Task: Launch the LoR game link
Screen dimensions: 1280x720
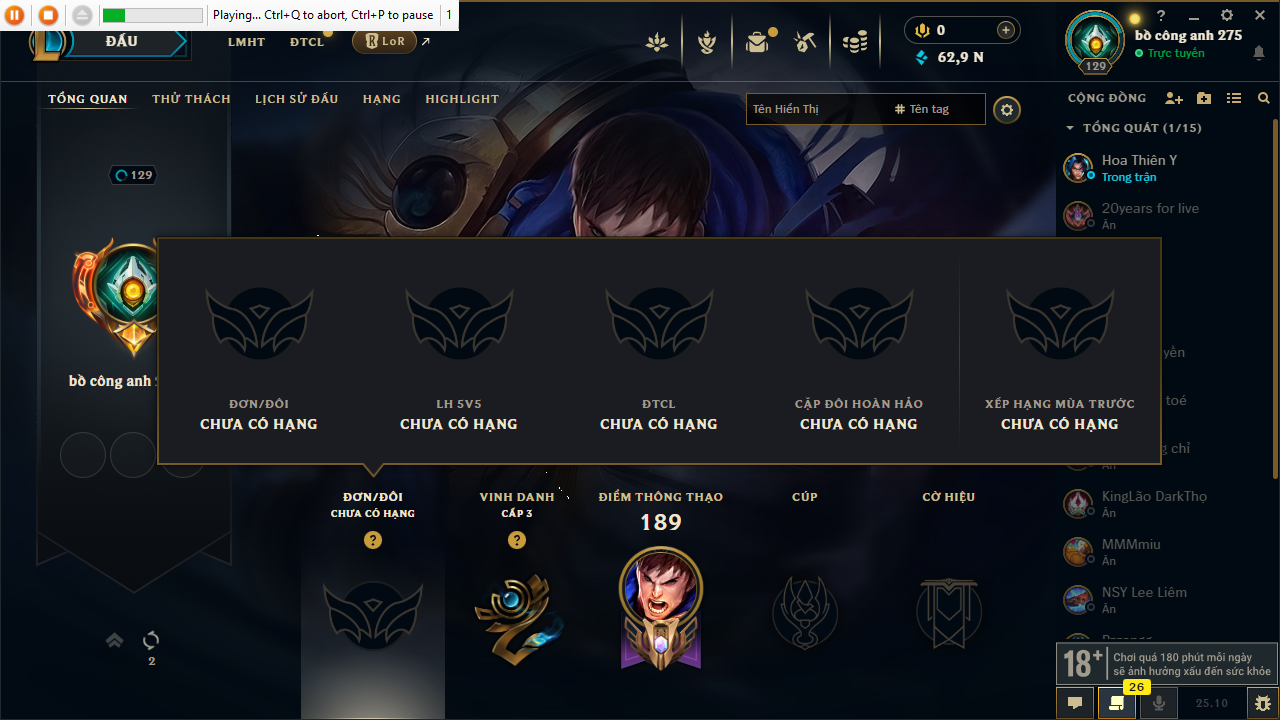Action: [384, 42]
